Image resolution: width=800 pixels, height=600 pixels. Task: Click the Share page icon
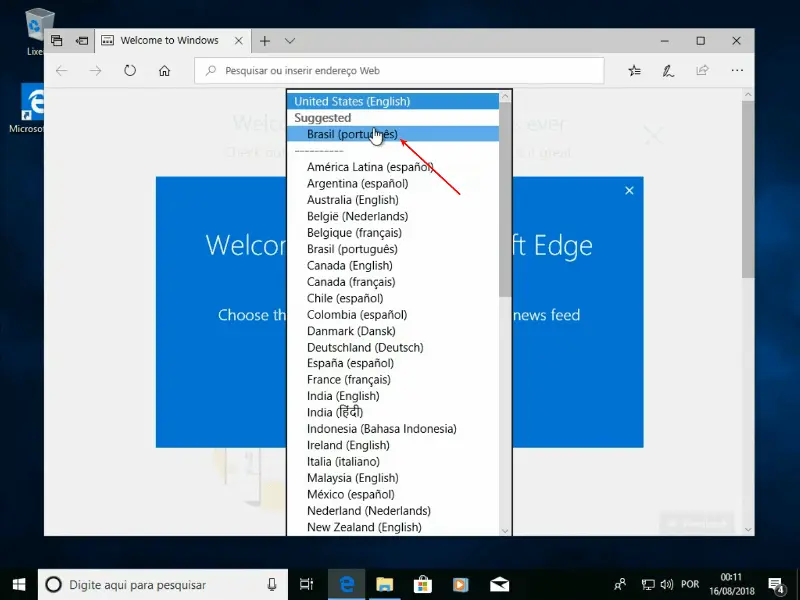(703, 70)
